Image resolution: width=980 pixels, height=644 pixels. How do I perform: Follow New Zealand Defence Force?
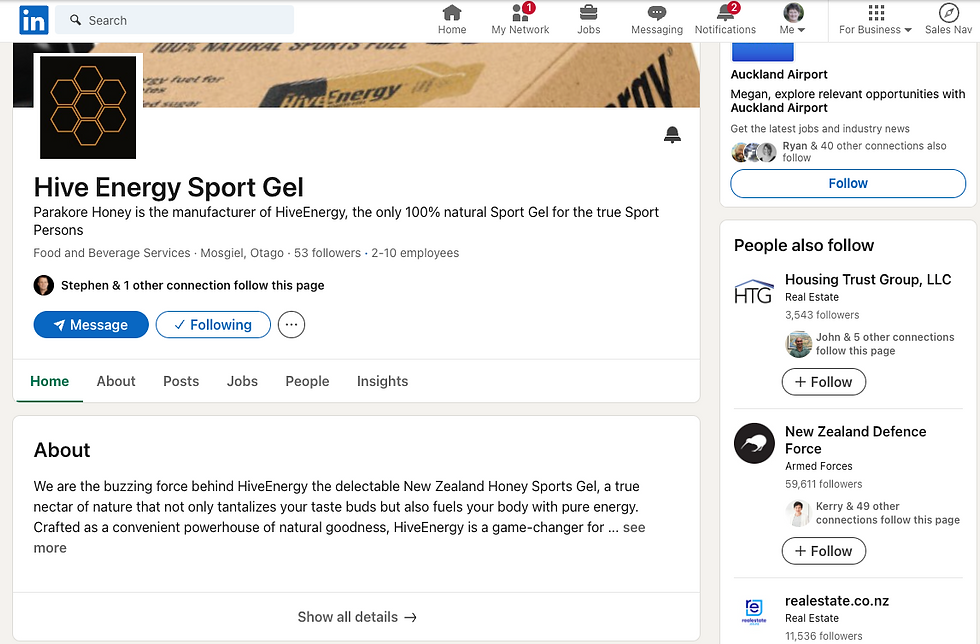[823, 551]
